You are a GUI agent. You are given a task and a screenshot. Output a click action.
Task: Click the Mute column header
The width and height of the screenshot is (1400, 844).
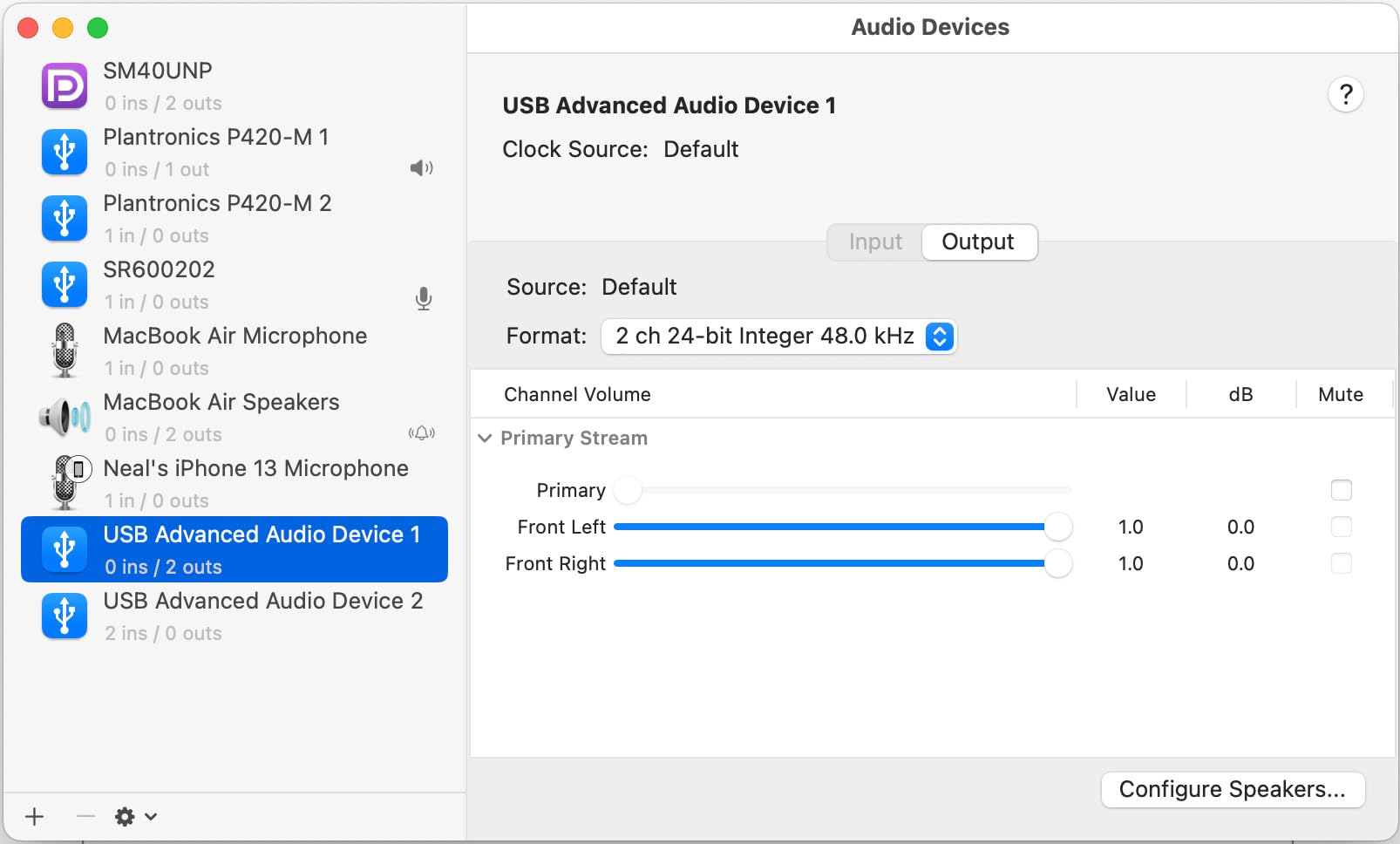click(1341, 394)
